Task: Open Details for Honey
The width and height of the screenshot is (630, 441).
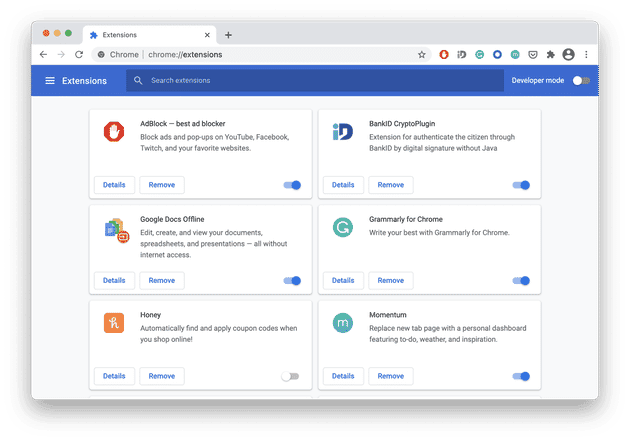Action: pos(114,376)
